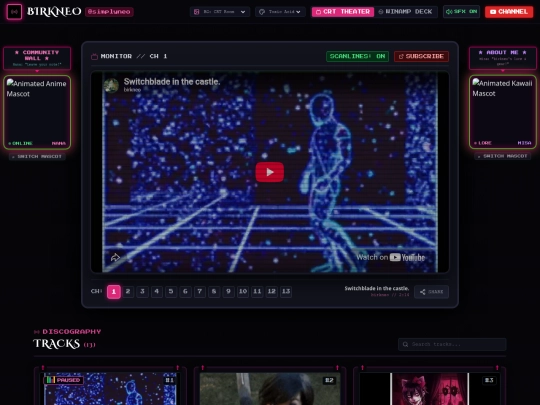Open the video title Switchblade in the castle
Screen dimensions: 540x405
coord(172,82)
